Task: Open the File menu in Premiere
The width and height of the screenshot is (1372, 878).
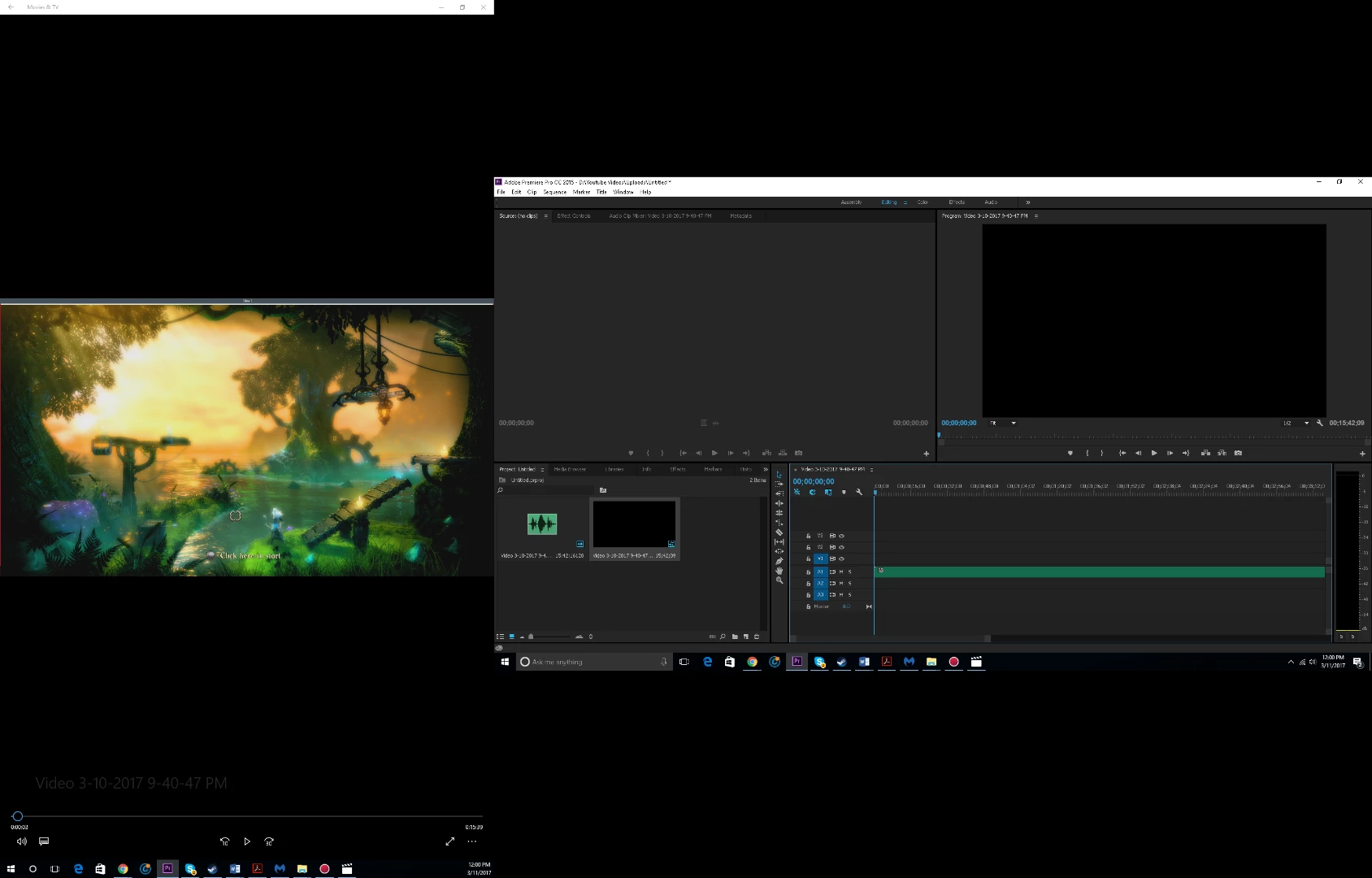Action: click(501, 192)
